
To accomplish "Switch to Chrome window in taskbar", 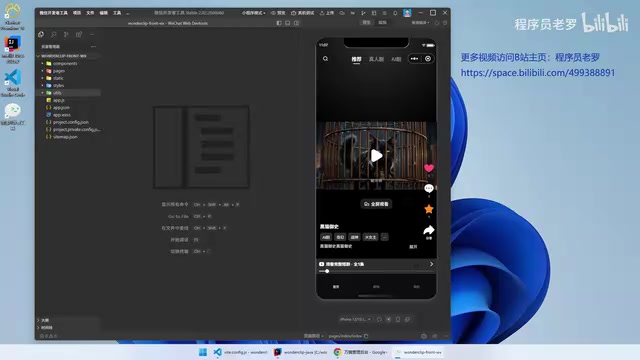I will coord(360,352).
